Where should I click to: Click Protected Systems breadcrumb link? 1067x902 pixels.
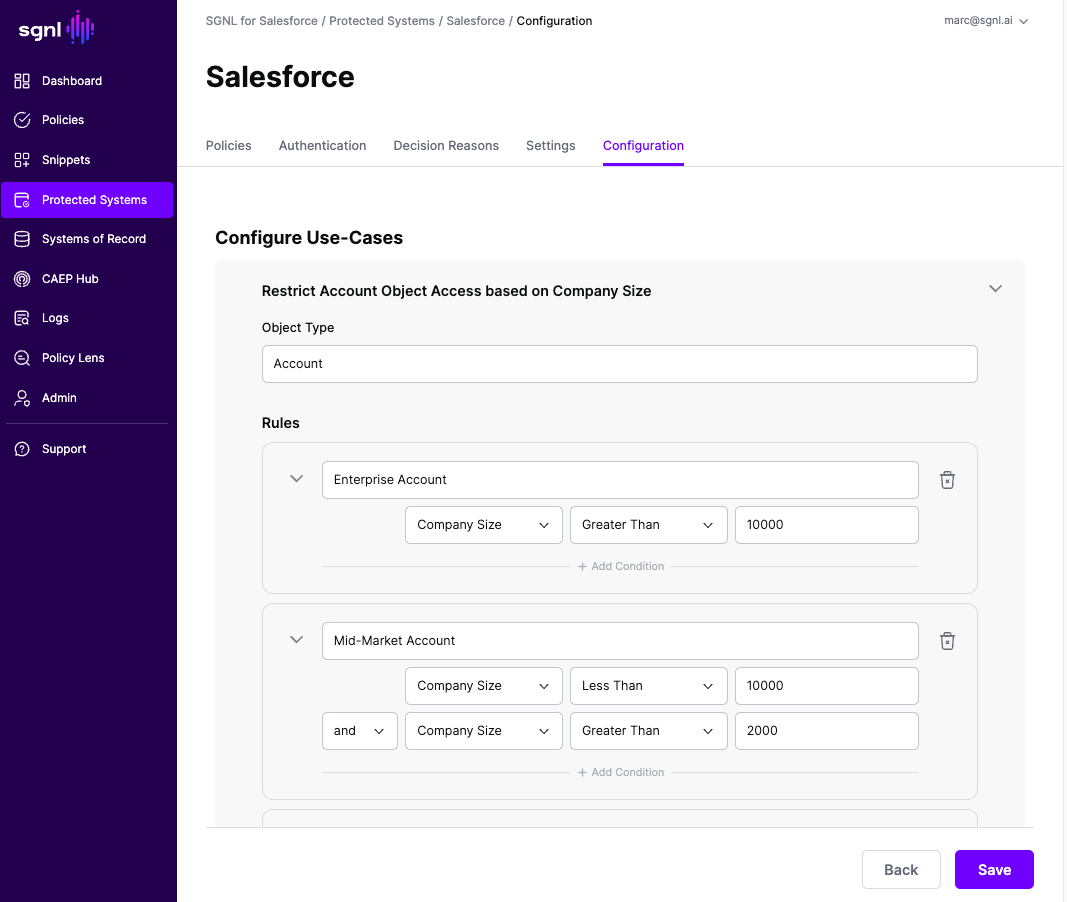coord(382,21)
